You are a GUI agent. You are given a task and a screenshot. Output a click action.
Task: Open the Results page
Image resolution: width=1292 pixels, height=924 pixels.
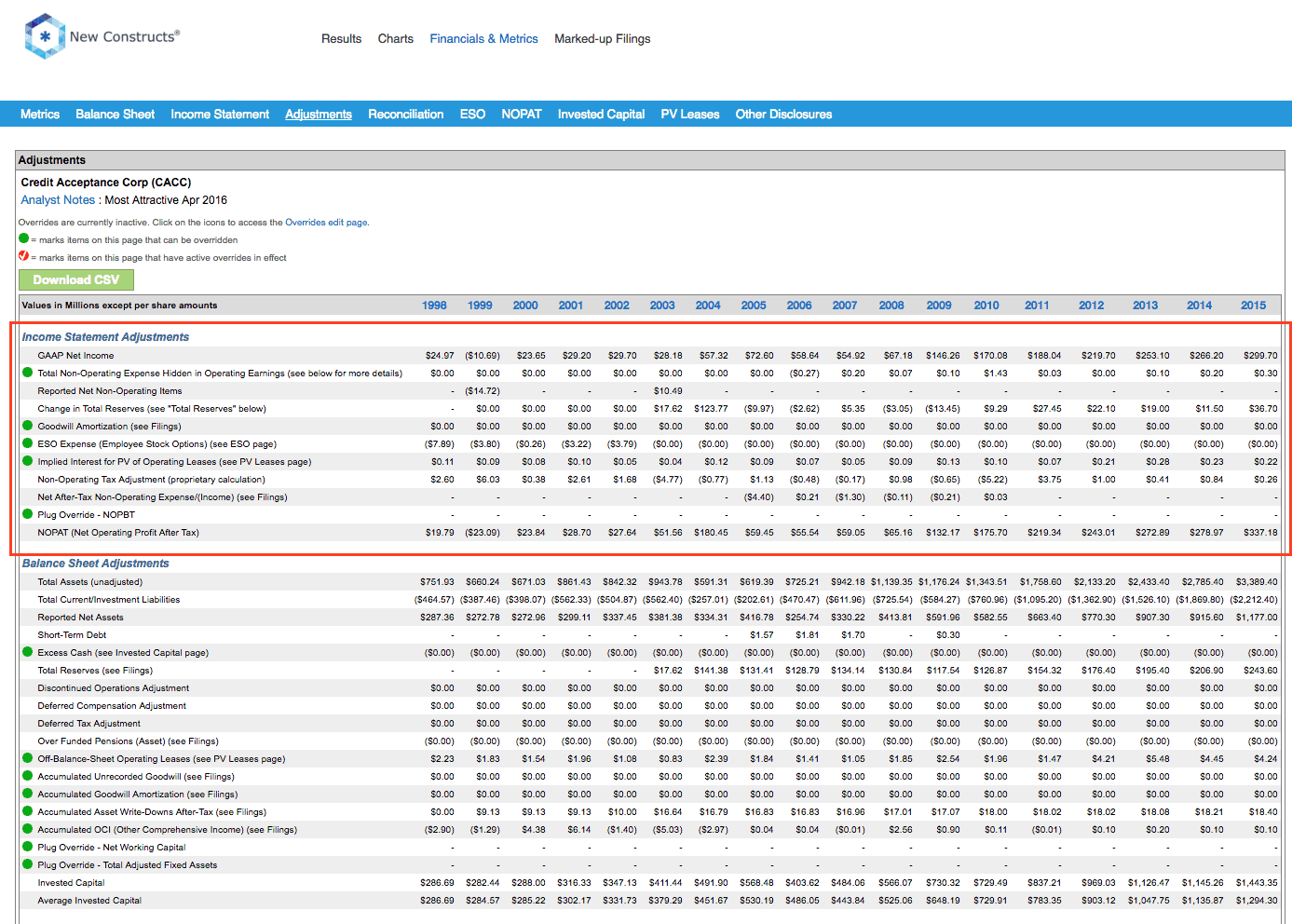click(341, 39)
